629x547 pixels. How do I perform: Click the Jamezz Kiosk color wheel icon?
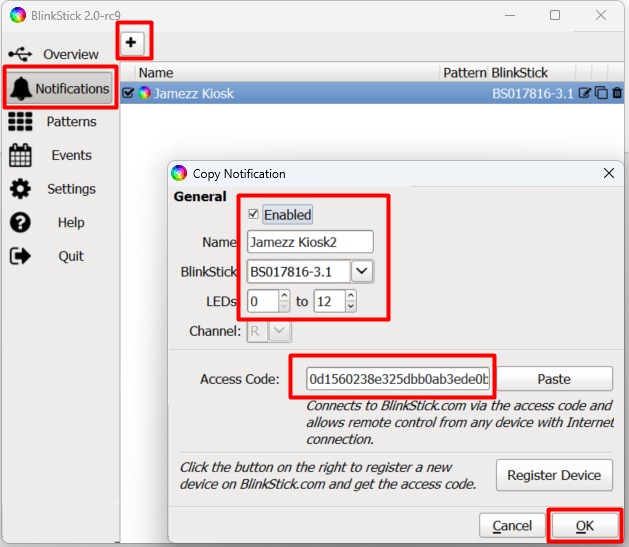pyautogui.click(x=144, y=93)
